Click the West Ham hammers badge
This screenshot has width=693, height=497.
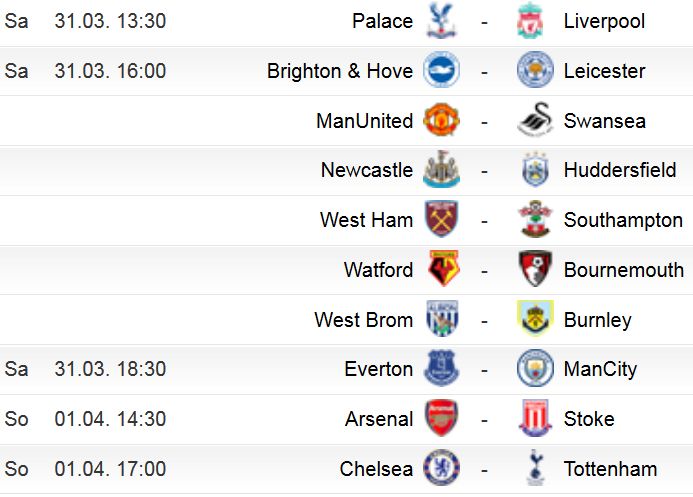(441, 219)
